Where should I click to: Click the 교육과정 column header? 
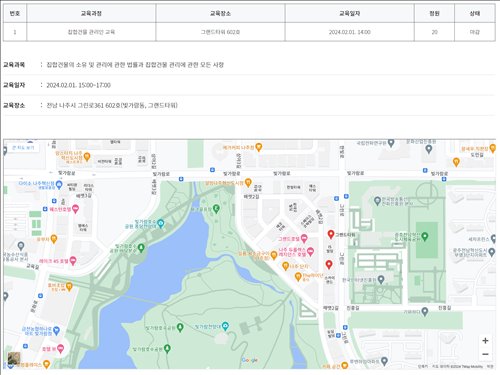click(x=91, y=13)
